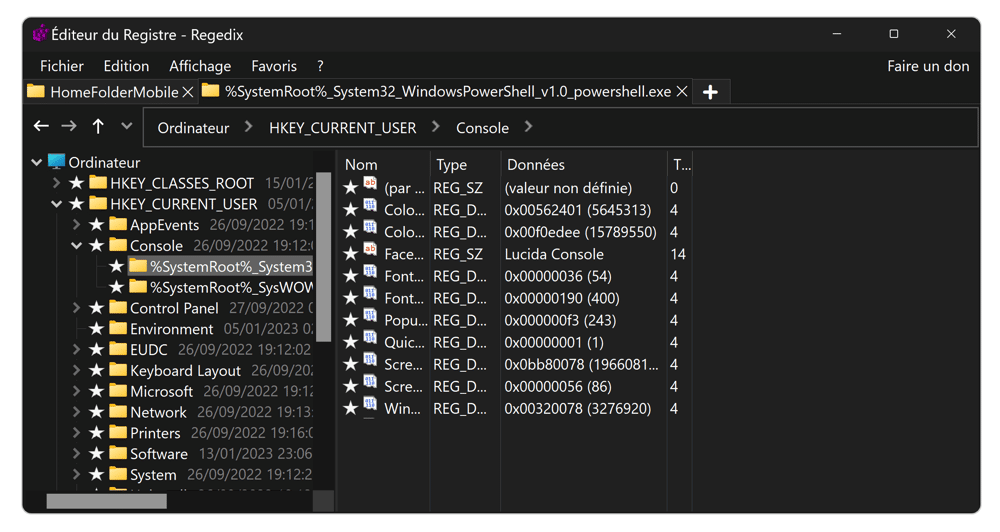The image size is (1000, 532).
Task: Click the string icon of Face... value
Action: tap(371, 251)
